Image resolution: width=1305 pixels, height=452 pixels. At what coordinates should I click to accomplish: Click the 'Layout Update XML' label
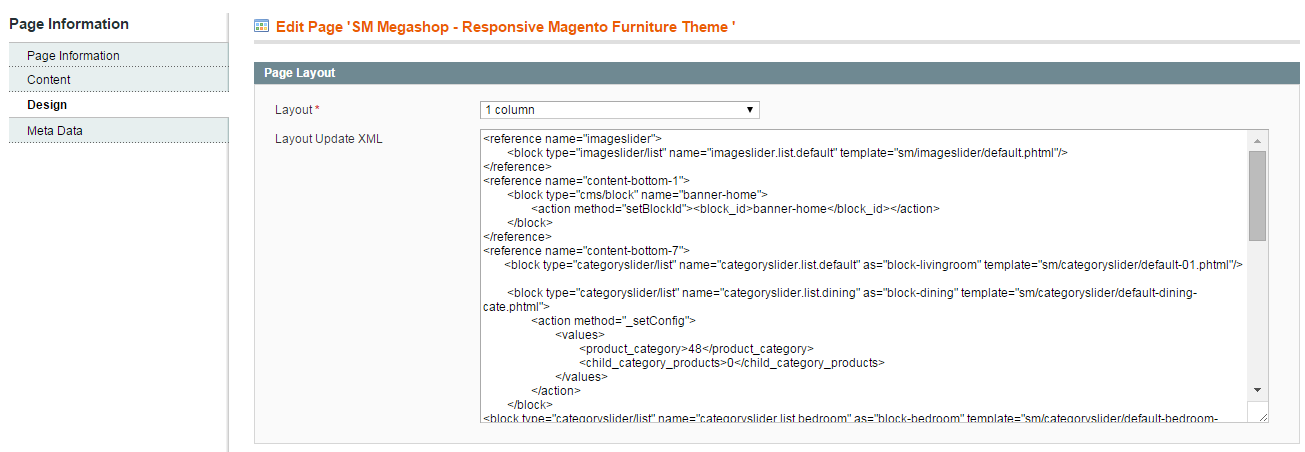(329, 138)
